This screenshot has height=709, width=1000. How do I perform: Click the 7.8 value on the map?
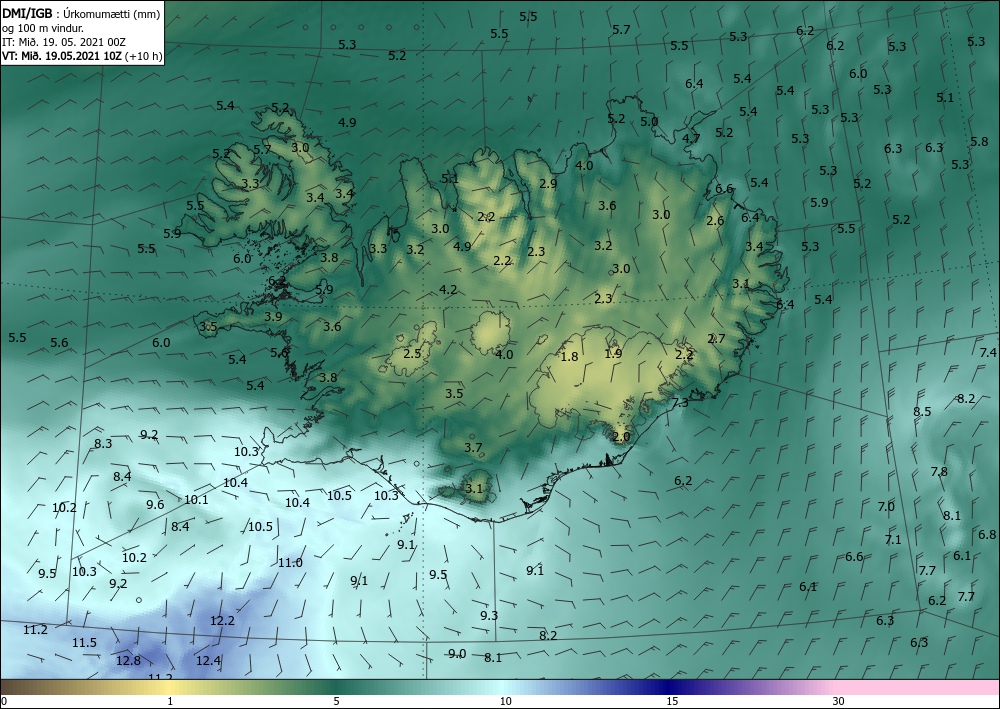pos(939,472)
